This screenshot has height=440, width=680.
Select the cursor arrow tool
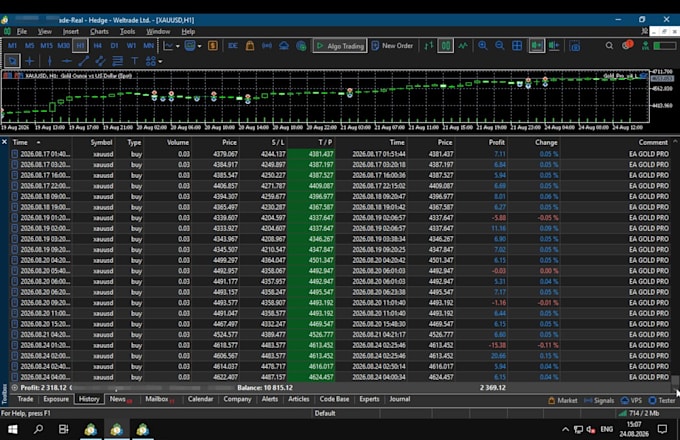click(12, 61)
